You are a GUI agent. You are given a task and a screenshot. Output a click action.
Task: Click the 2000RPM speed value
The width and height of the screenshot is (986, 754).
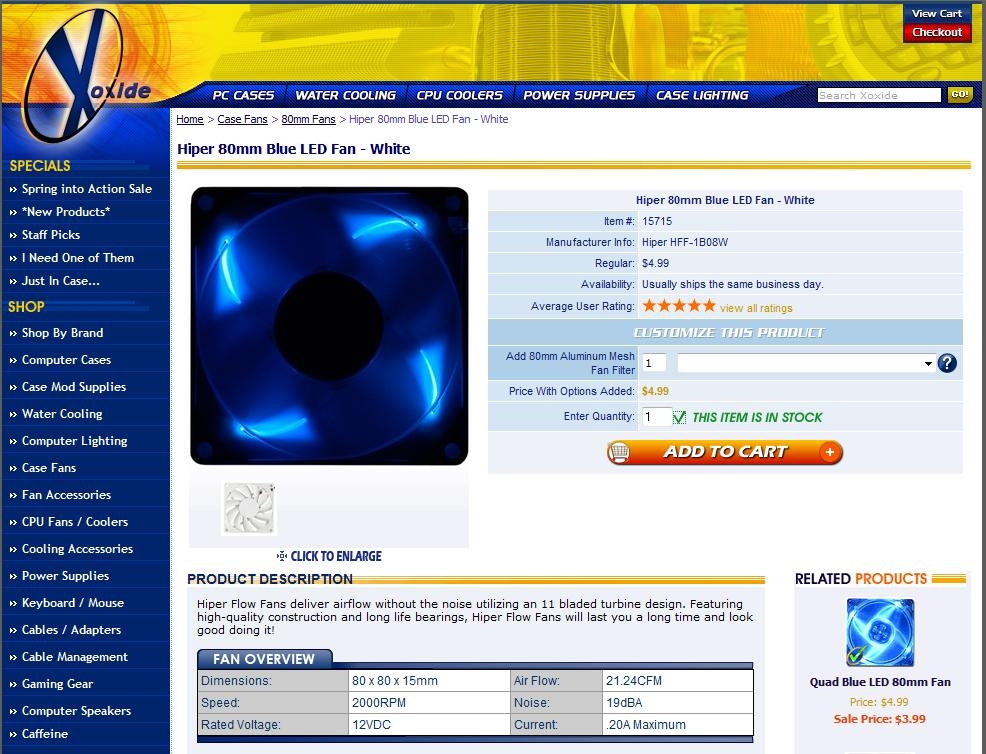[x=379, y=702]
